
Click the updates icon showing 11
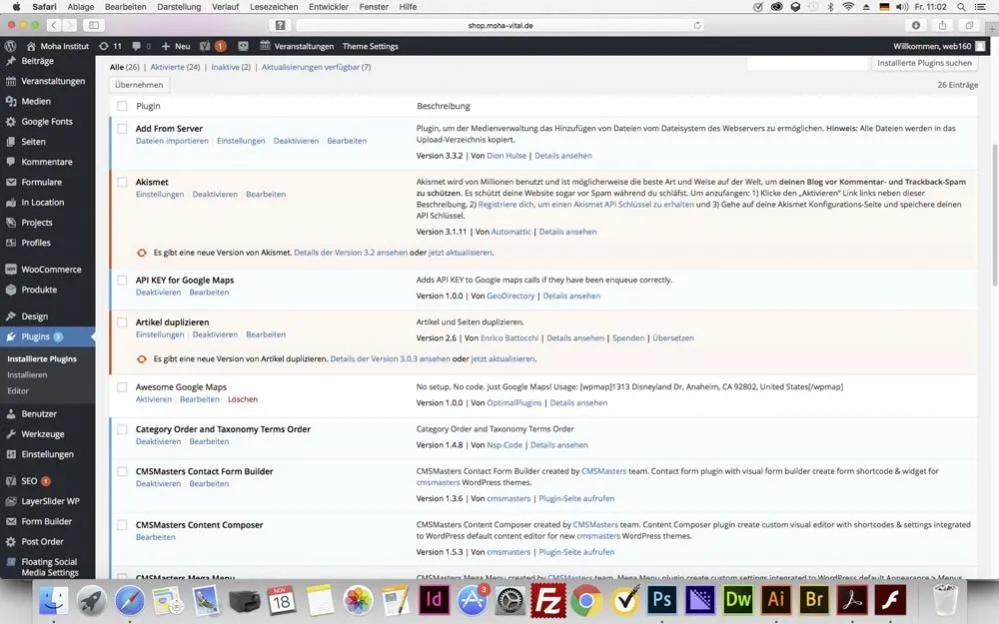[x=110, y=46]
